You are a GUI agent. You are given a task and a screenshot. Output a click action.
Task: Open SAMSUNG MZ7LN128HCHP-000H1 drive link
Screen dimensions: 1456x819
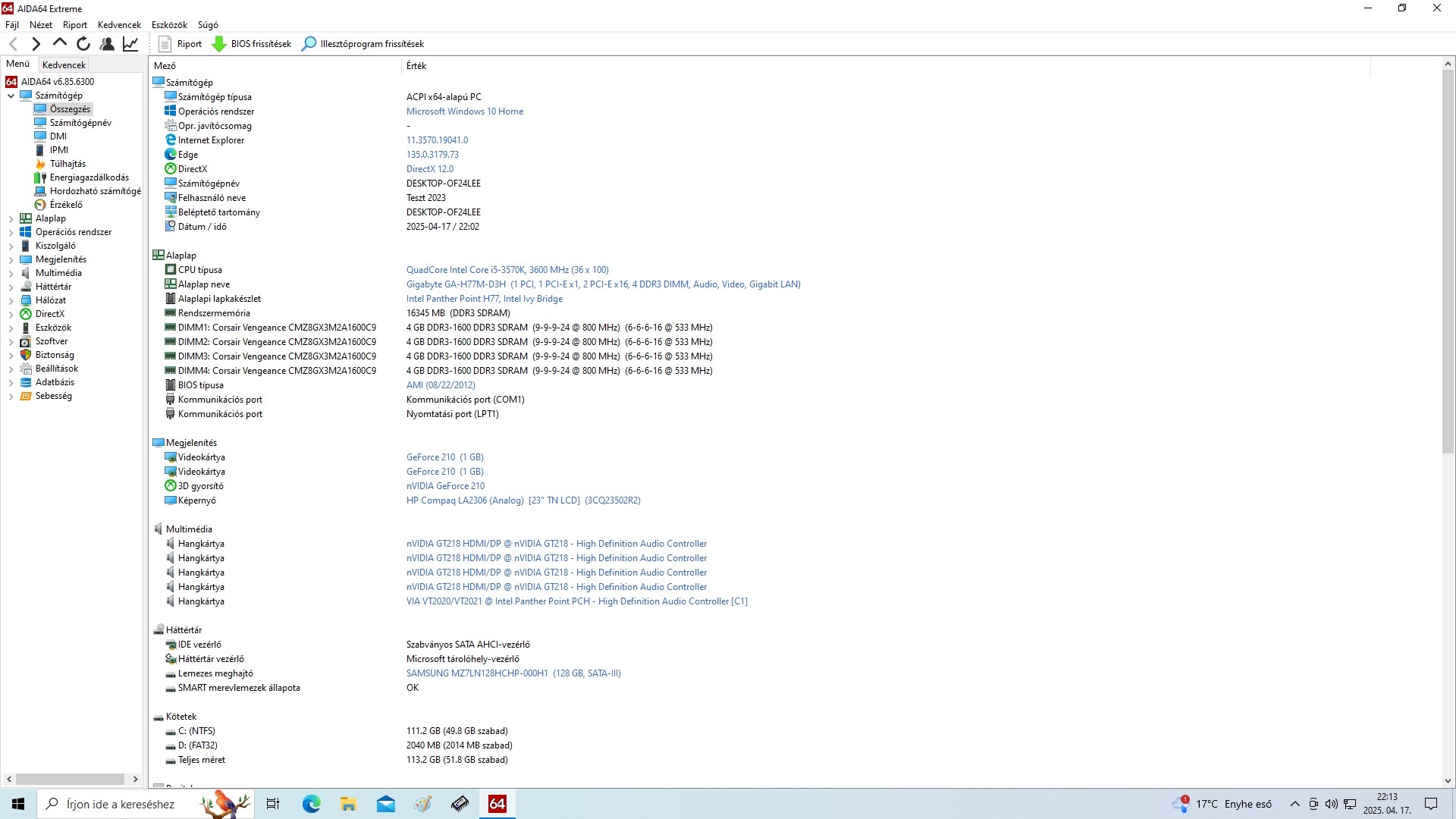(513, 673)
